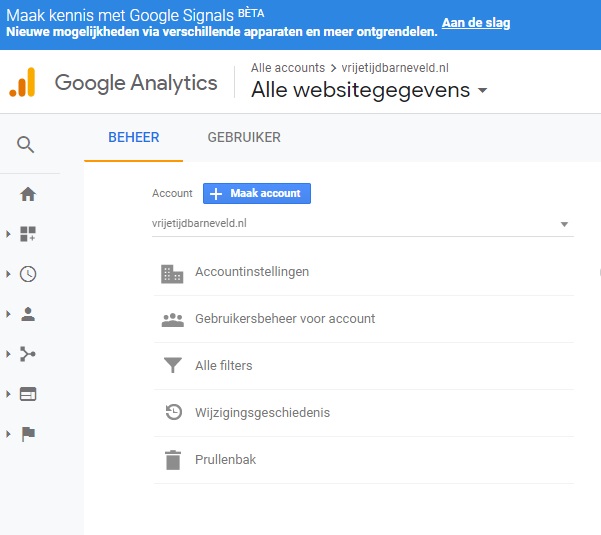The width and height of the screenshot is (601, 535).
Task: Click the Google Analytics title text
Action: click(136, 83)
